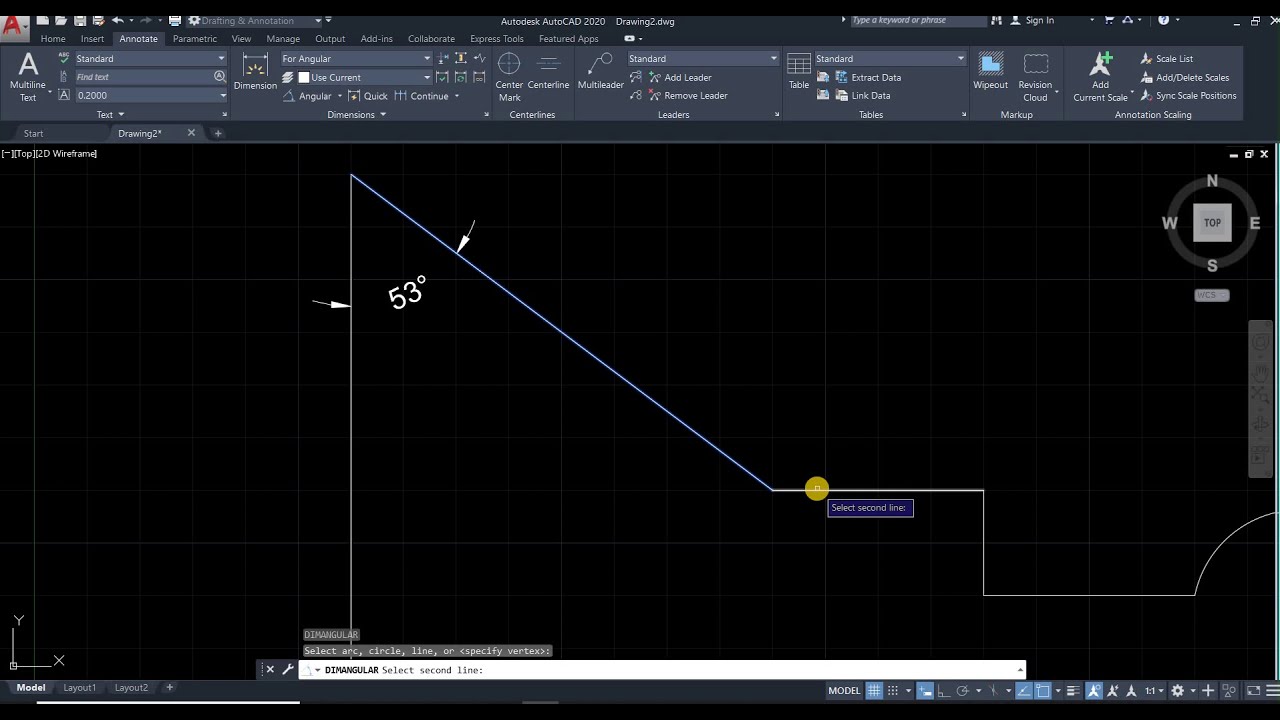Image resolution: width=1280 pixels, height=720 pixels.
Task: Open the 'Use Current' dimension layer dropdown
Action: (364, 77)
